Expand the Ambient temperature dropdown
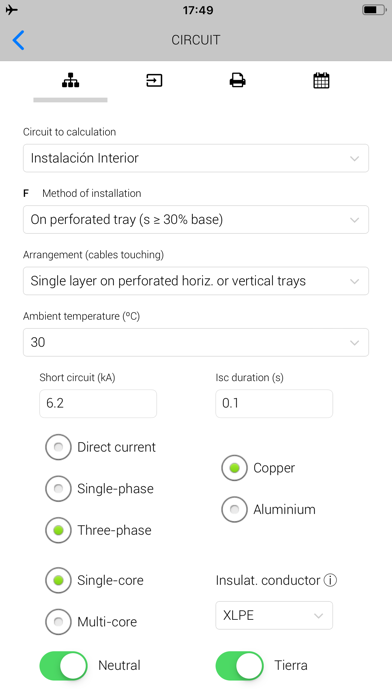This screenshot has width=392, height=696. pos(196,342)
